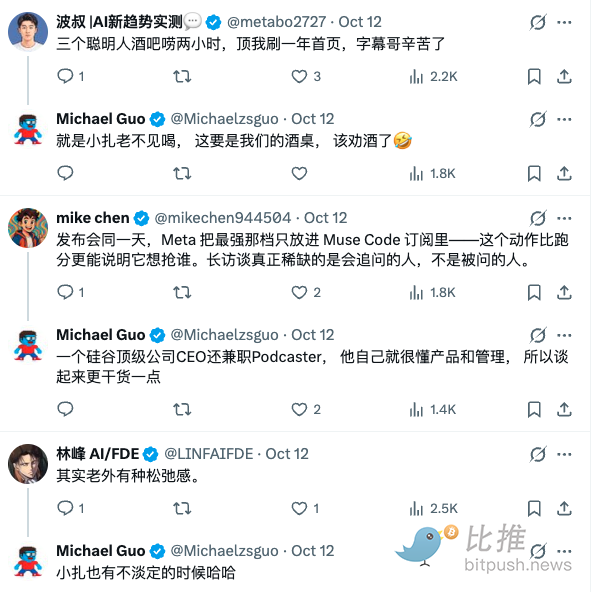Open more options on 波叔's tweet
The height and width of the screenshot is (592, 592).
[x=564, y=22]
